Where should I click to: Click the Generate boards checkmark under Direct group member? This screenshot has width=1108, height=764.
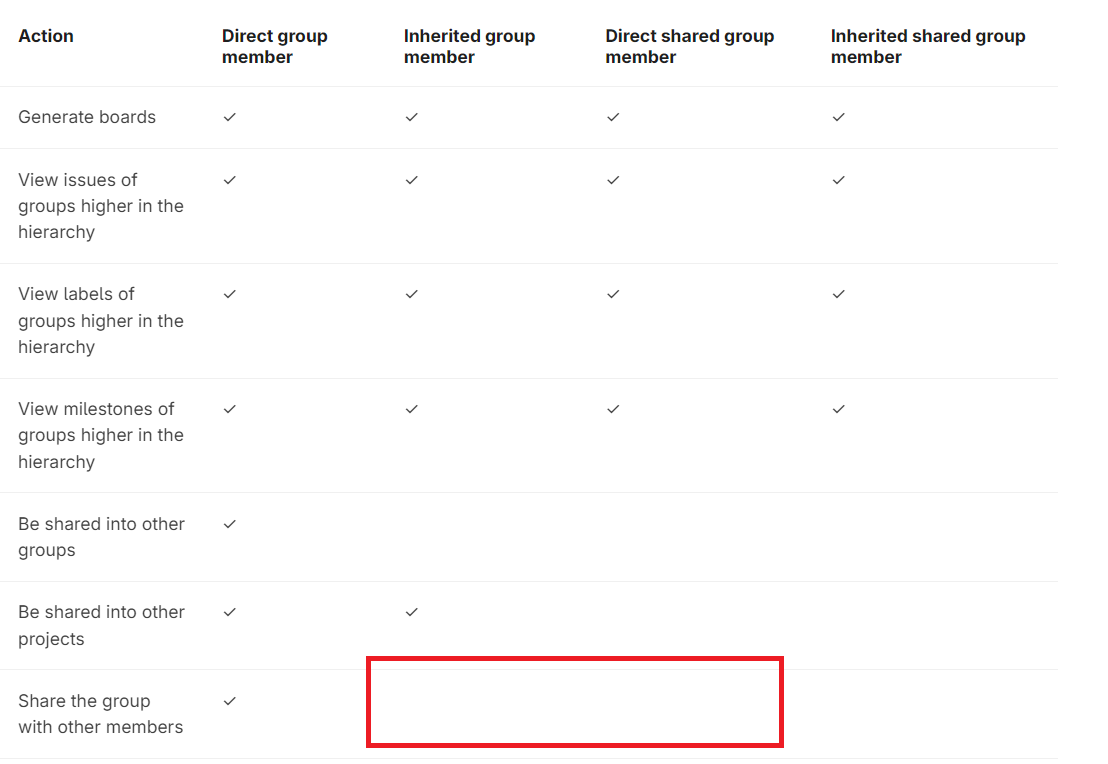coord(230,117)
